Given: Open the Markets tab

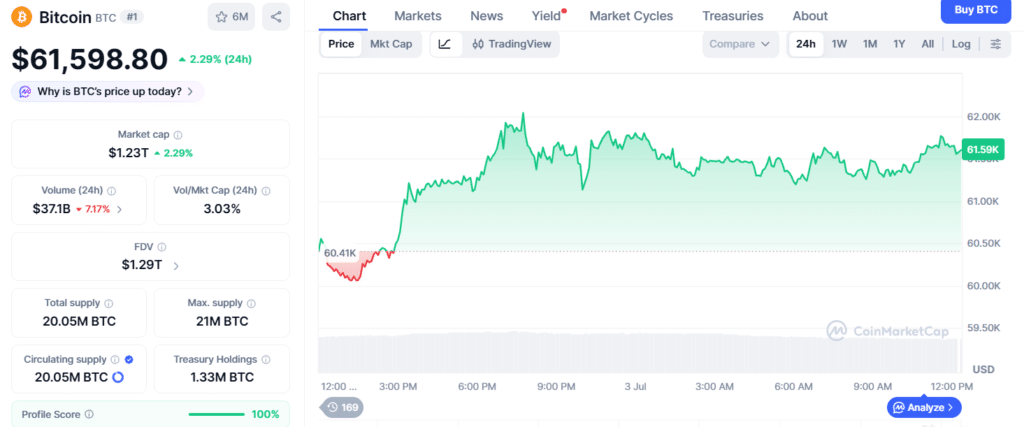Looking at the screenshot, I should click(418, 16).
